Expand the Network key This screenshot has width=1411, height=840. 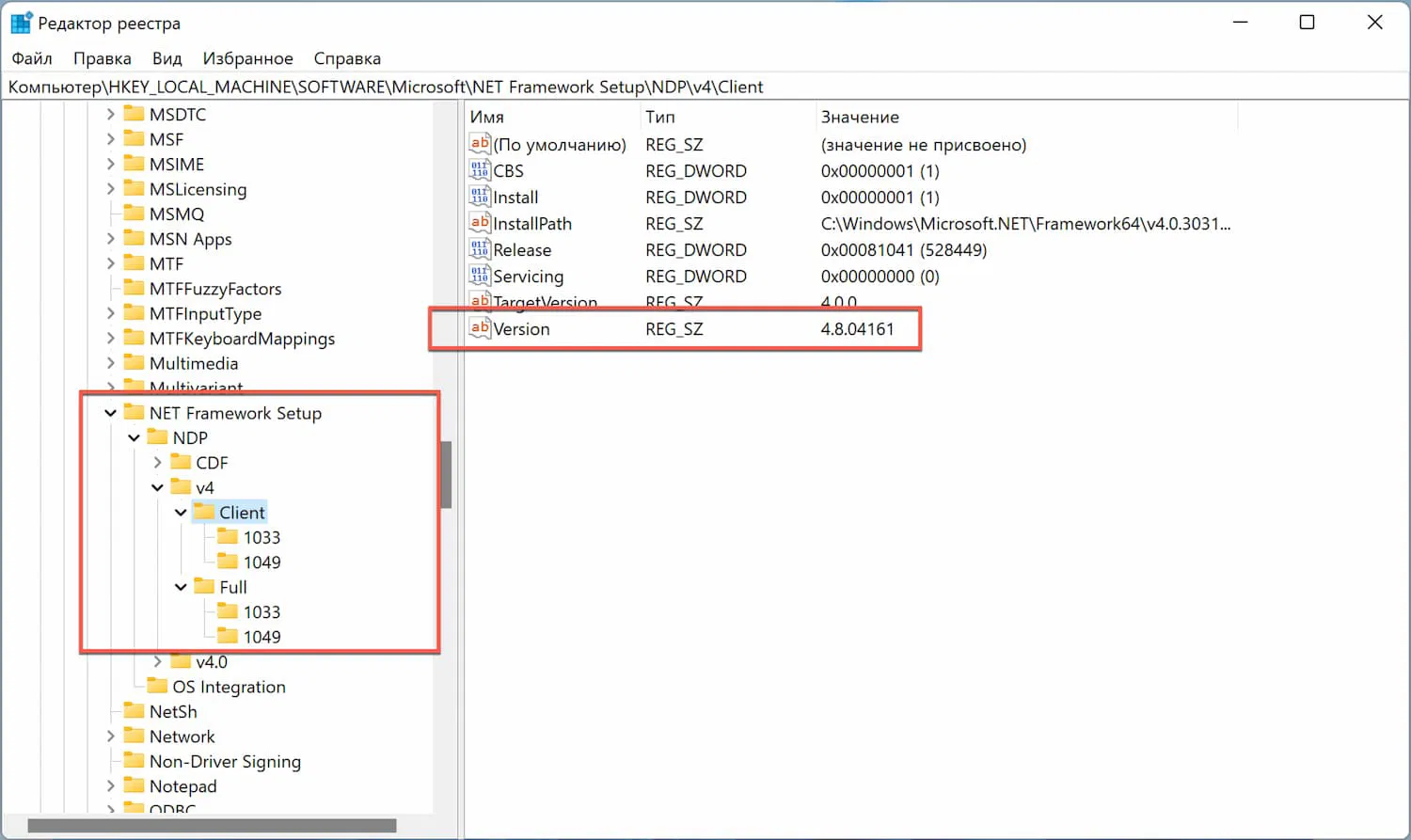click(x=111, y=737)
